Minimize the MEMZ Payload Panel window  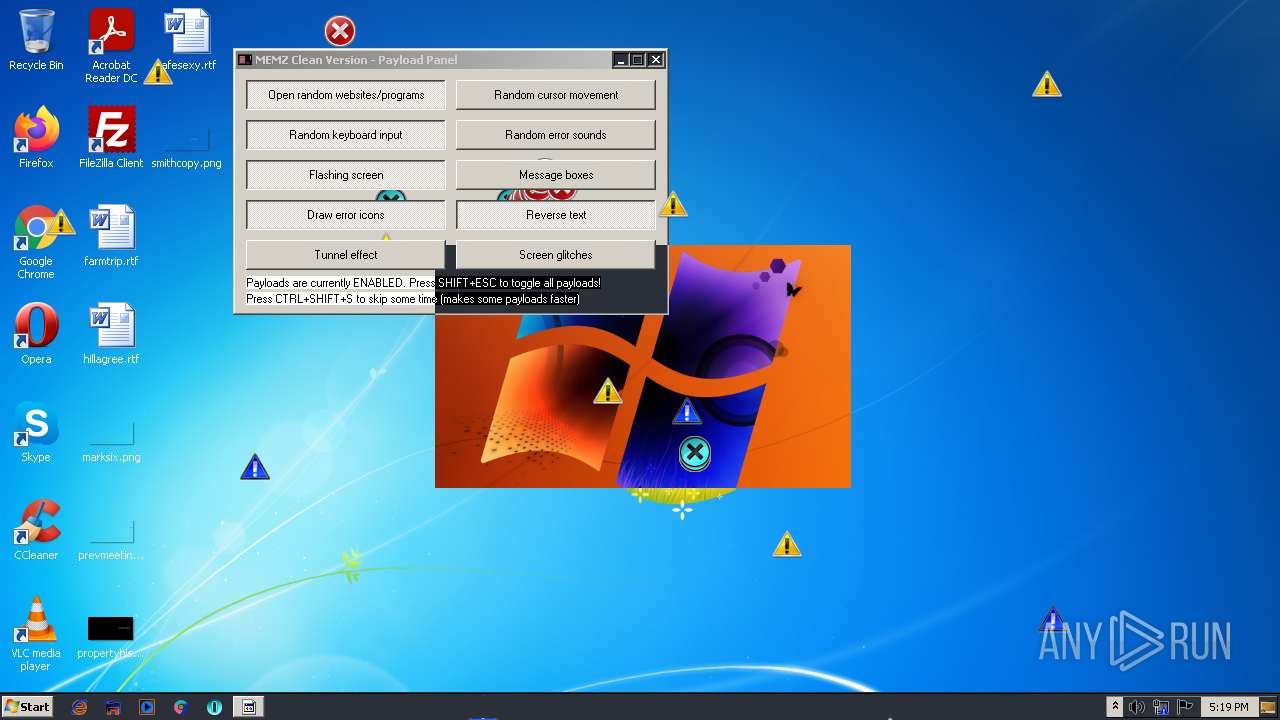click(x=620, y=60)
